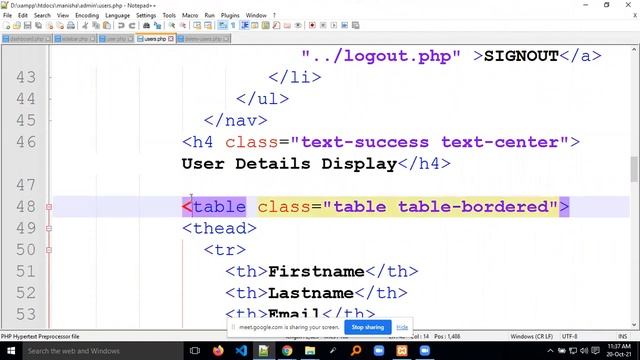The width and height of the screenshot is (640, 360).
Task: Click the Windows Start button
Action: (x=11, y=351)
